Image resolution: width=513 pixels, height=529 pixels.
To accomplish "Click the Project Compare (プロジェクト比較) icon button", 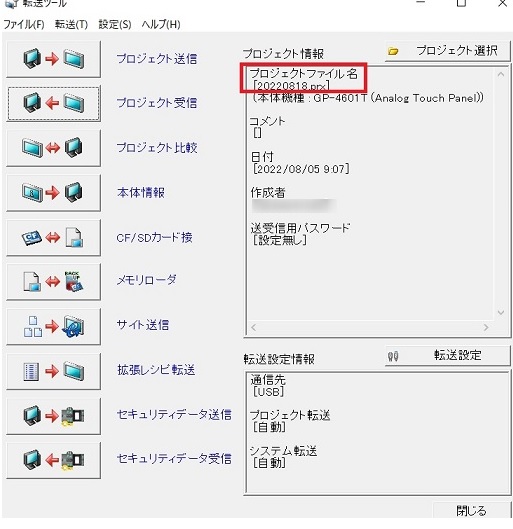I will [53, 148].
